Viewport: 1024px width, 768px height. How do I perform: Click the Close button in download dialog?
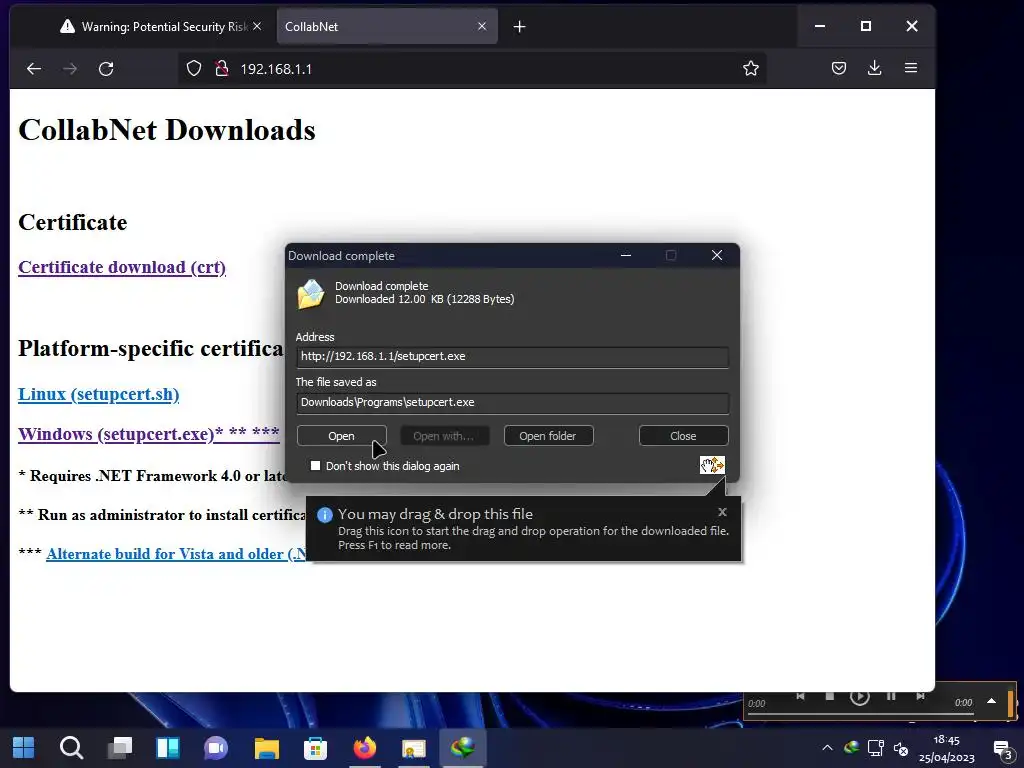683,436
